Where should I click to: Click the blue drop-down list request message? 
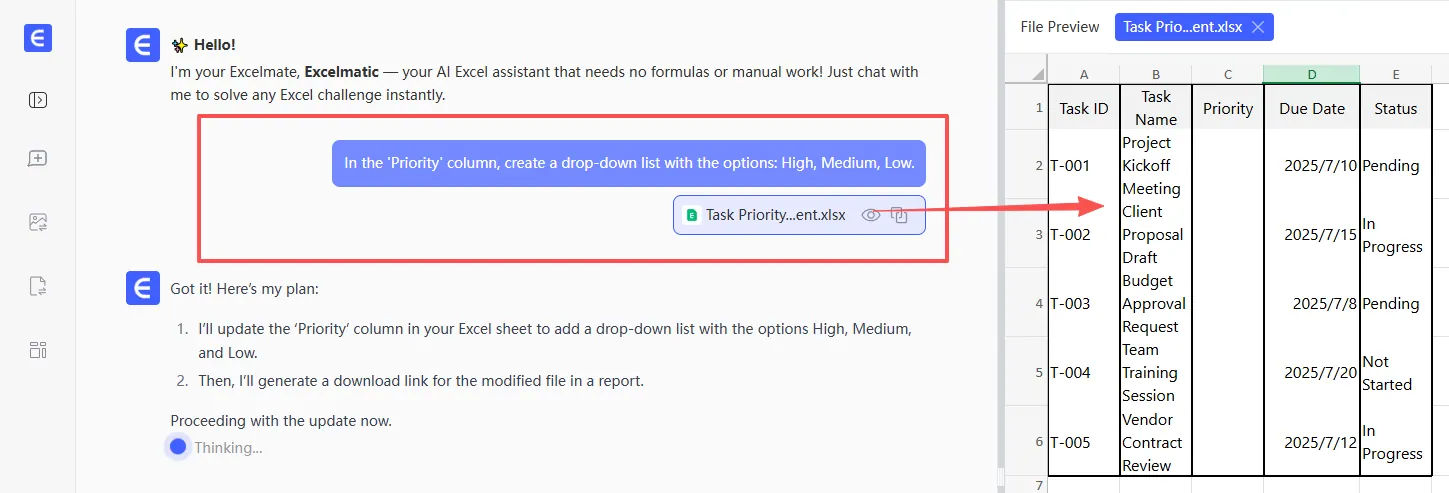point(629,163)
